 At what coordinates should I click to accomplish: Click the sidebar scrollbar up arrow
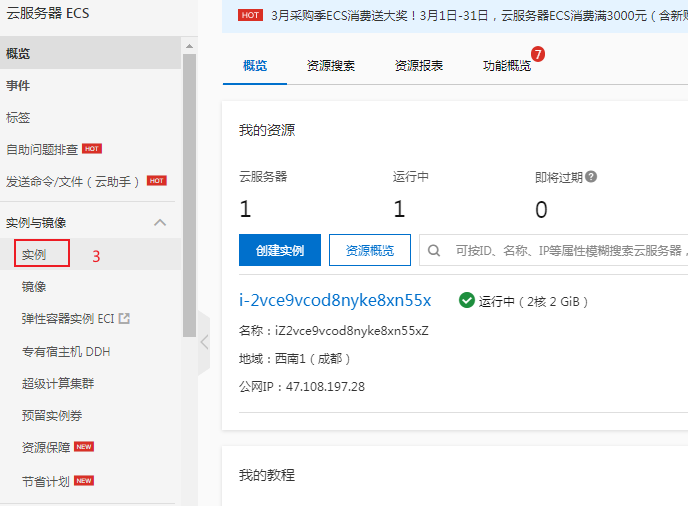pos(190,46)
